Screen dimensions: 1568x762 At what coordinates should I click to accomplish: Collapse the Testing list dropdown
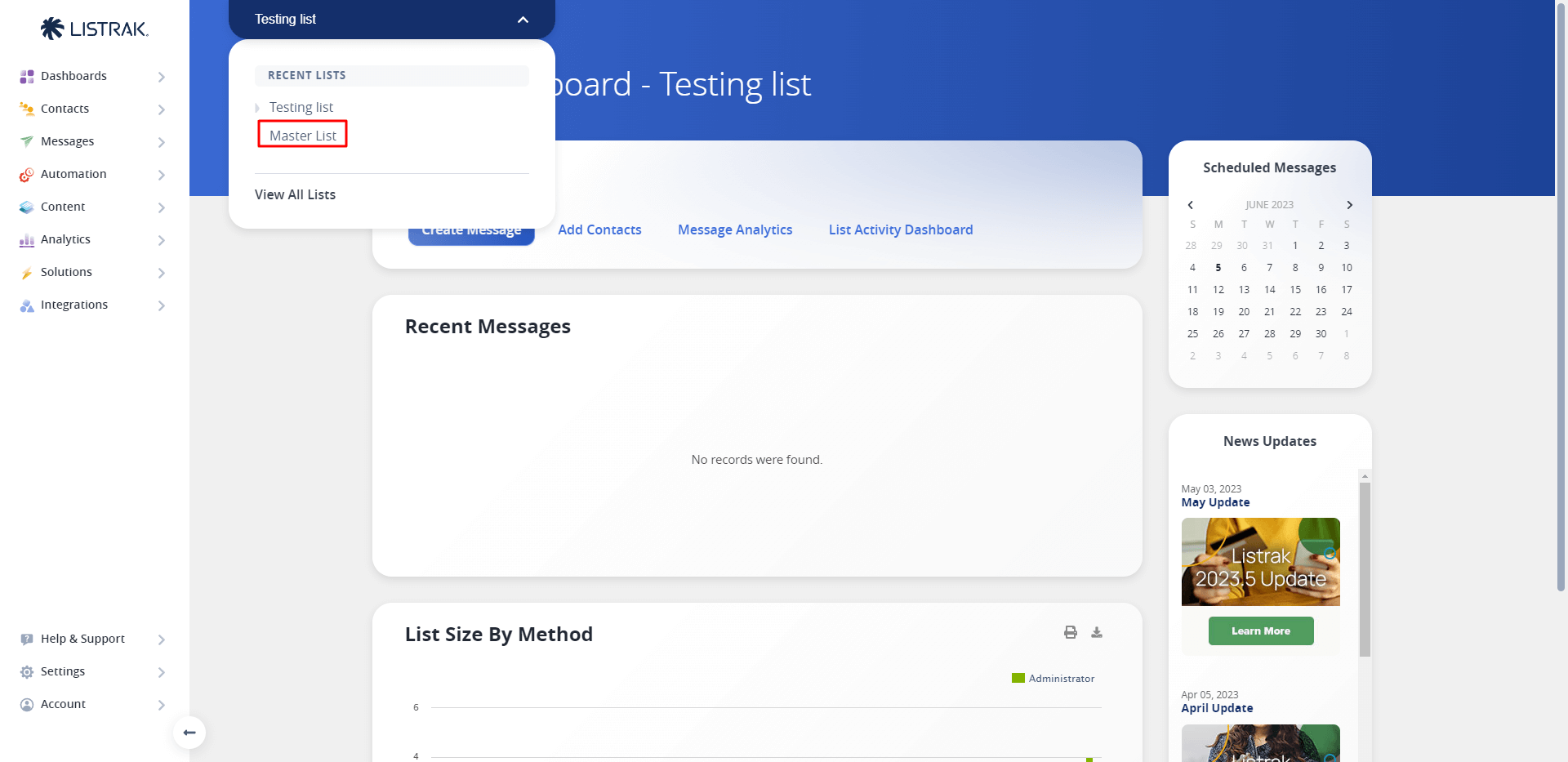tap(523, 20)
